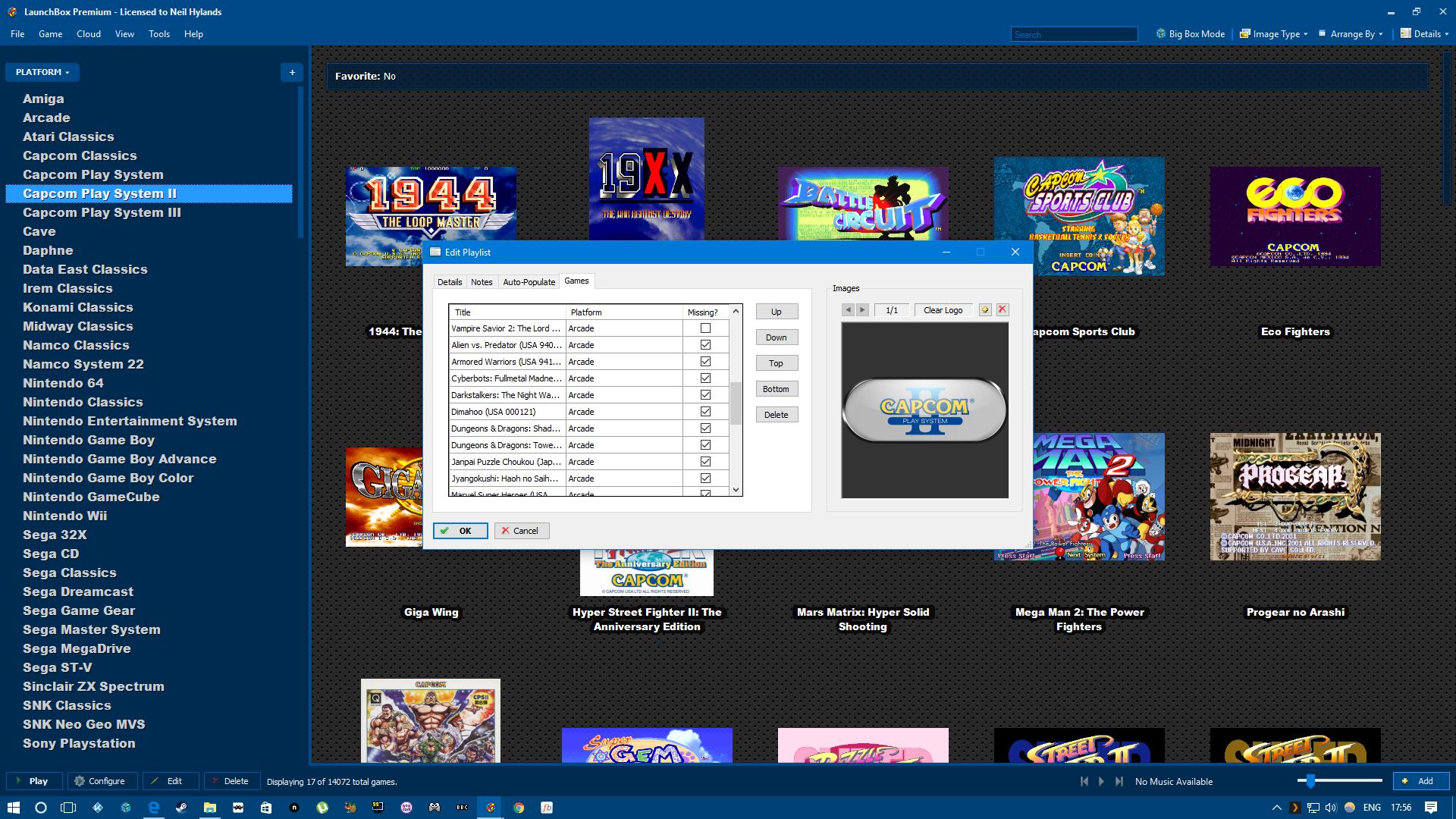Toggle Missing checkbox for Armored Warriors
The width and height of the screenshot is (1456, 819).
coord(705,362)
